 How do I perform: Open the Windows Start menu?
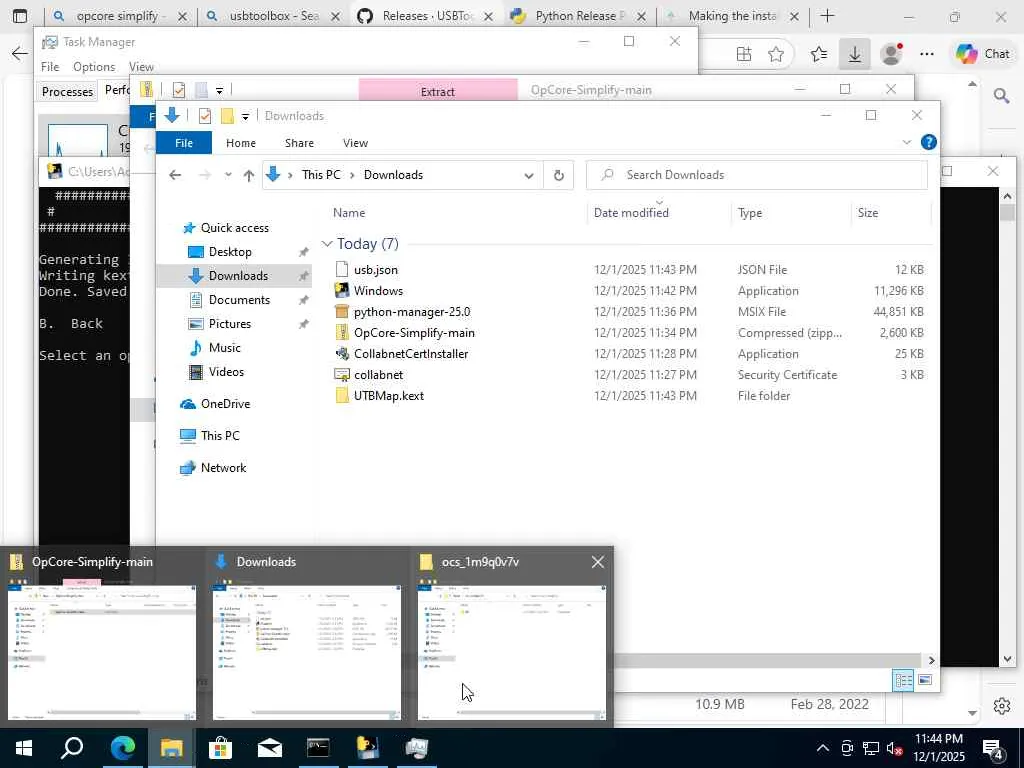pos(24,748)
